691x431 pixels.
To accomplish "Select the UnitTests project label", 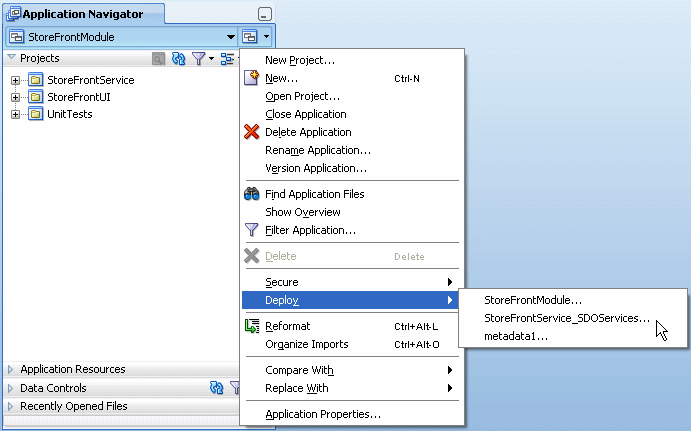I will tap(70, 114).
